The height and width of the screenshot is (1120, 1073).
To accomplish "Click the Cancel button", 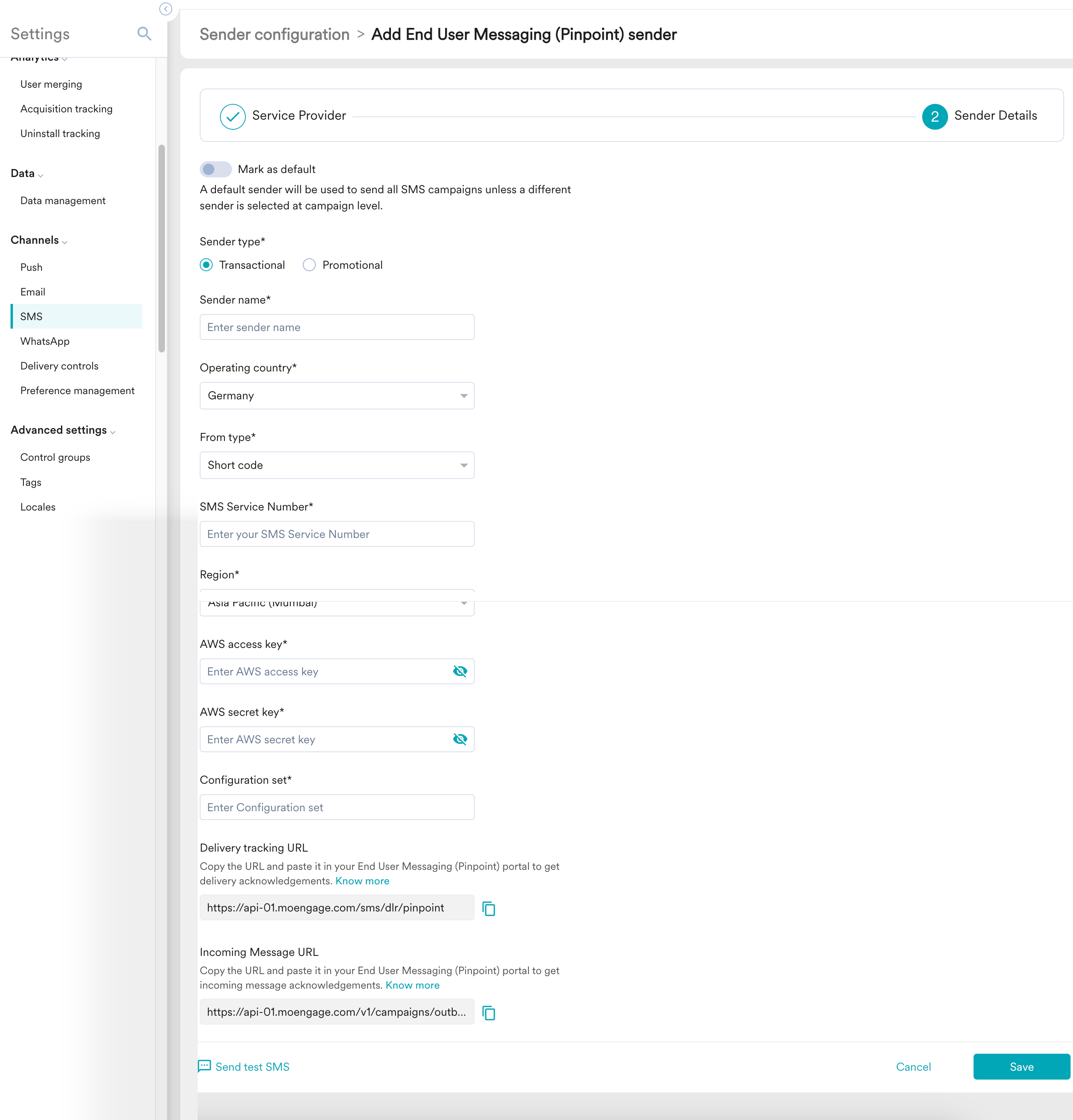I will [x=913, y=1066].
